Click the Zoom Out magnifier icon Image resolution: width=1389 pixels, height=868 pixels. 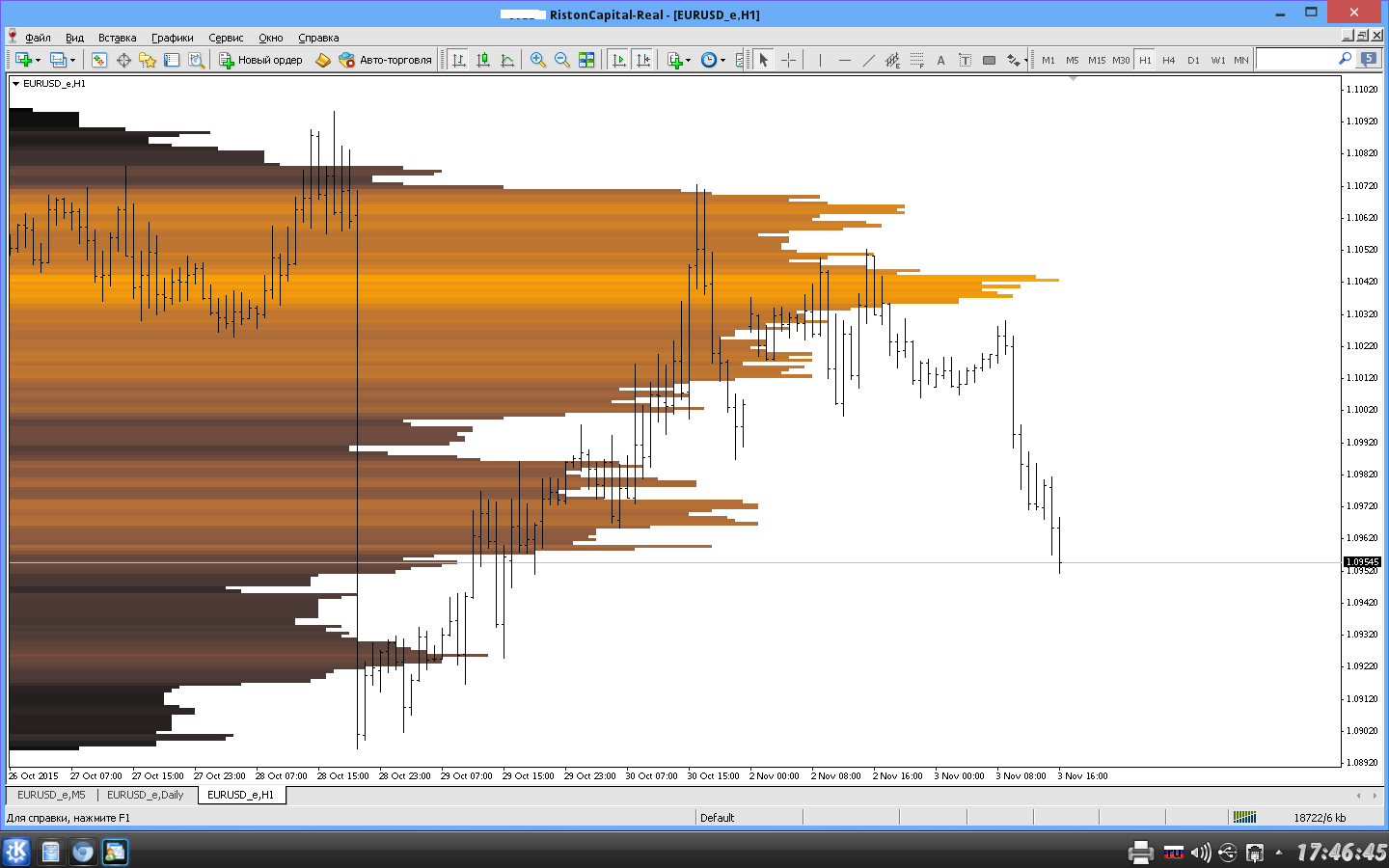562,60
